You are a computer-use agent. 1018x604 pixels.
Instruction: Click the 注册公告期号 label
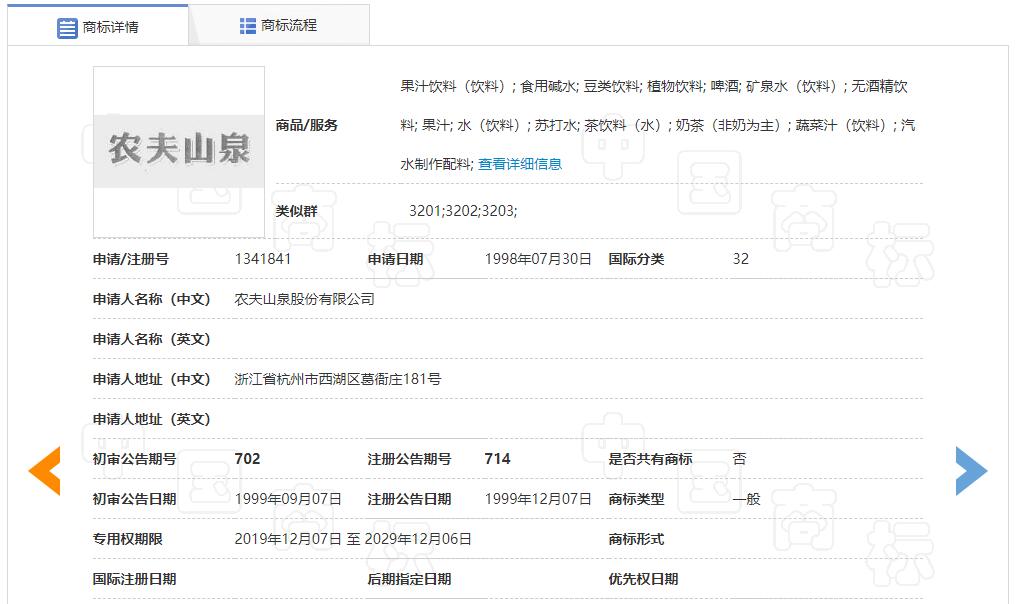[x=409, y=459]
